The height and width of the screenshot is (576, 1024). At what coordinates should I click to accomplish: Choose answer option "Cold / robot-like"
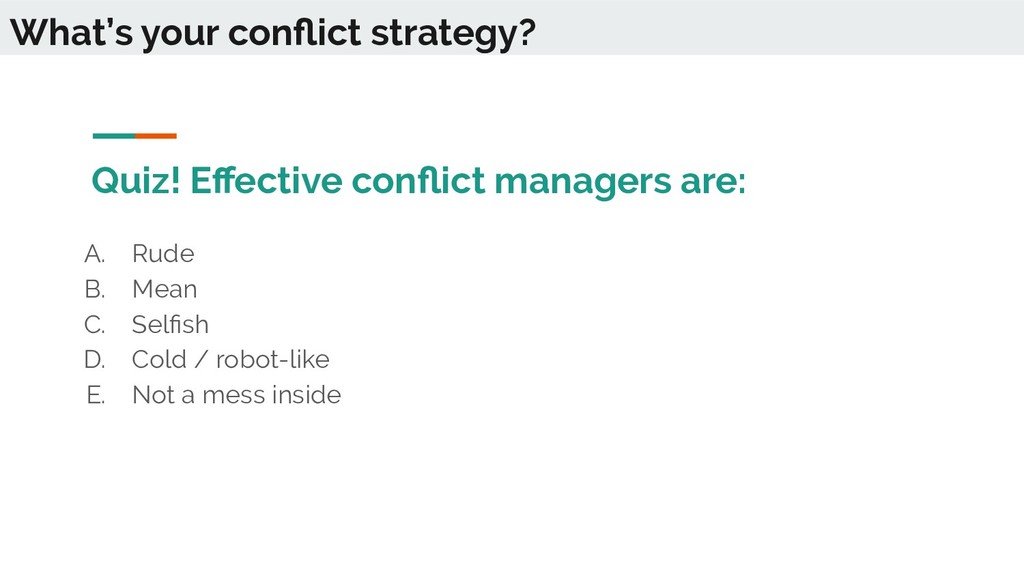[231, 359]
